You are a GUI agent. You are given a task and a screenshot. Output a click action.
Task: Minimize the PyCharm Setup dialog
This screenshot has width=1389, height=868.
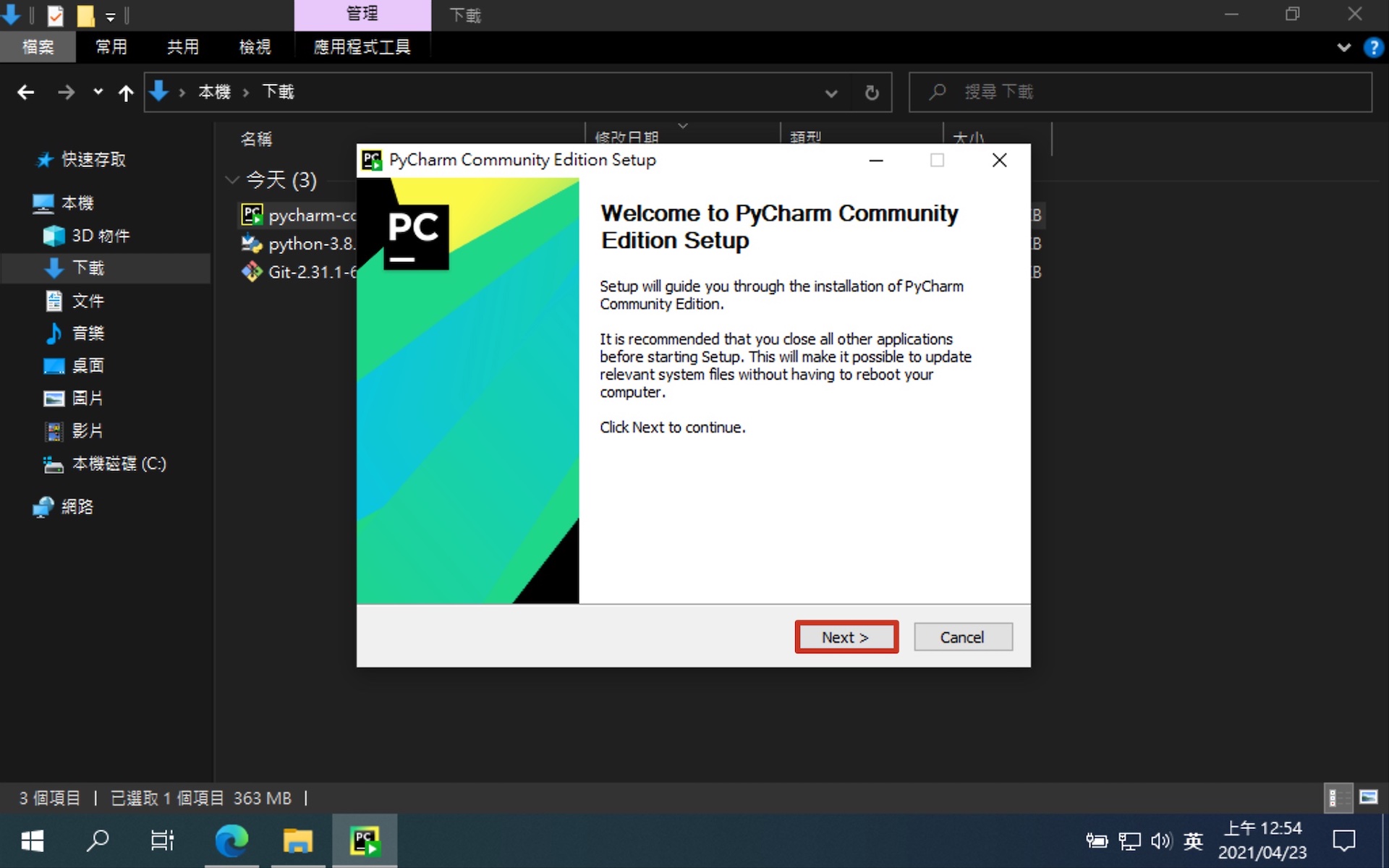point(876,160)
